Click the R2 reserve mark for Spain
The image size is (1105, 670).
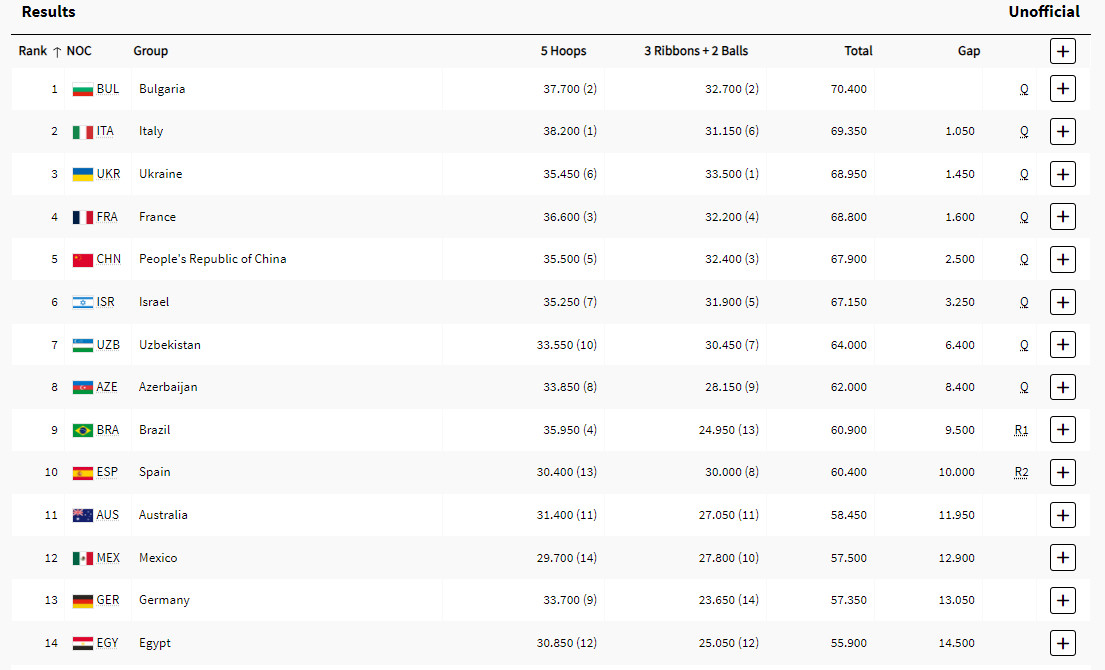[1021, 473]
